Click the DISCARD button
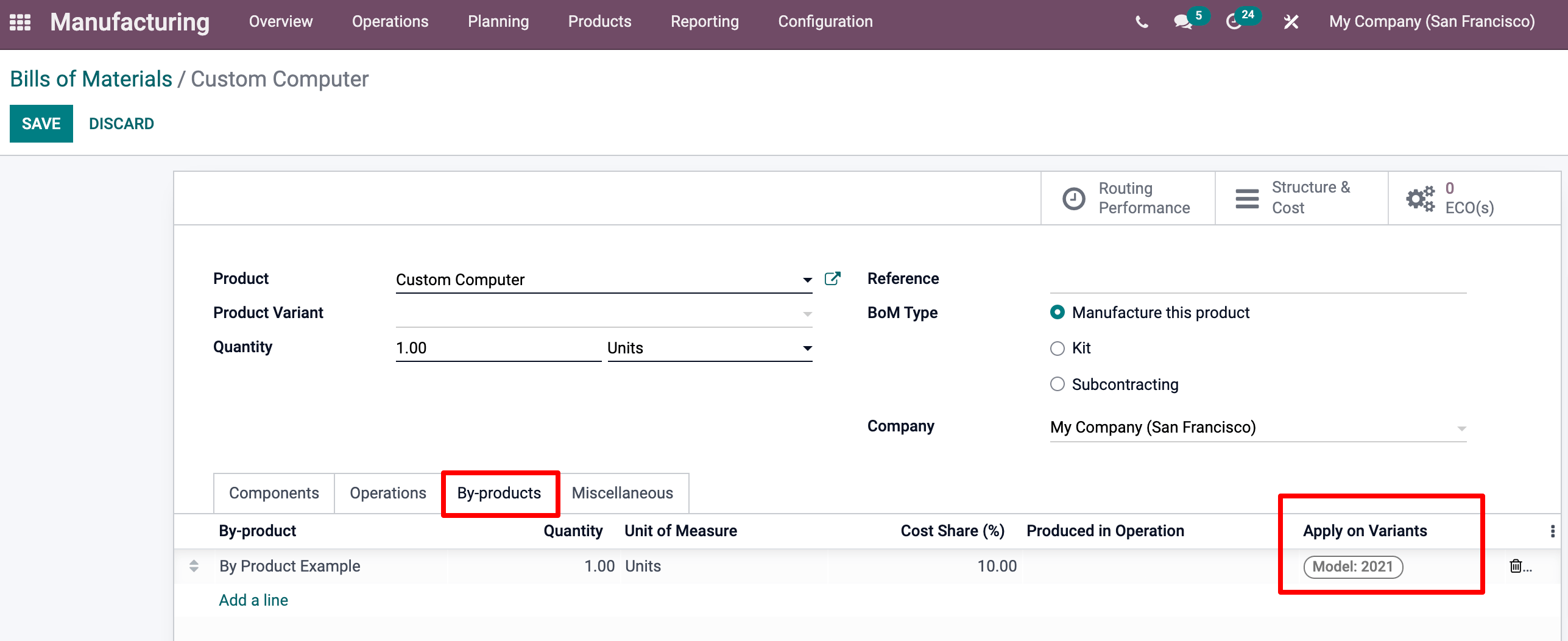This screenshot has width=1568, height=641. pyautogui.click(x=121, y=124)
